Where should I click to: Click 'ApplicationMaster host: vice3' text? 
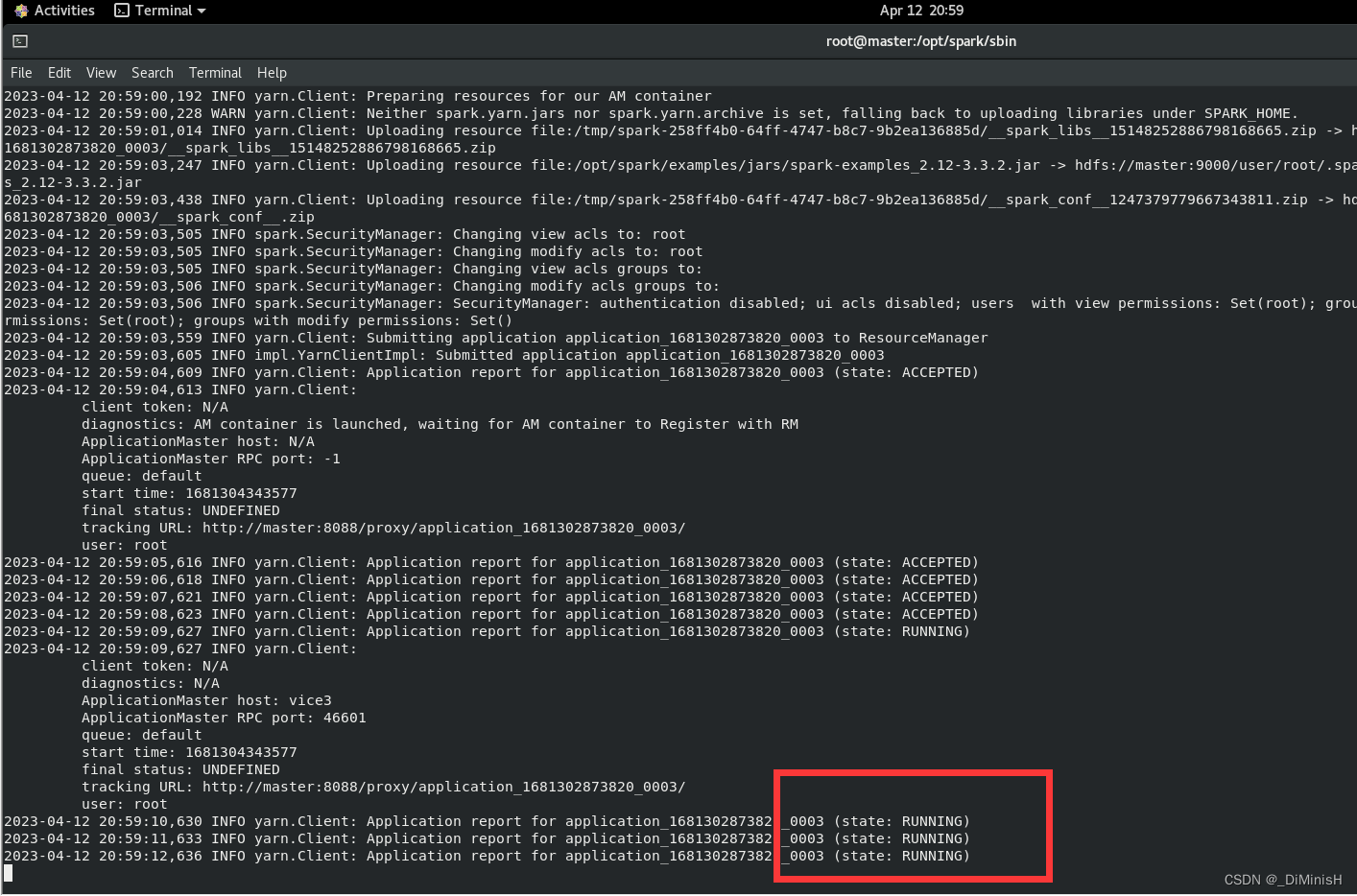206,700
